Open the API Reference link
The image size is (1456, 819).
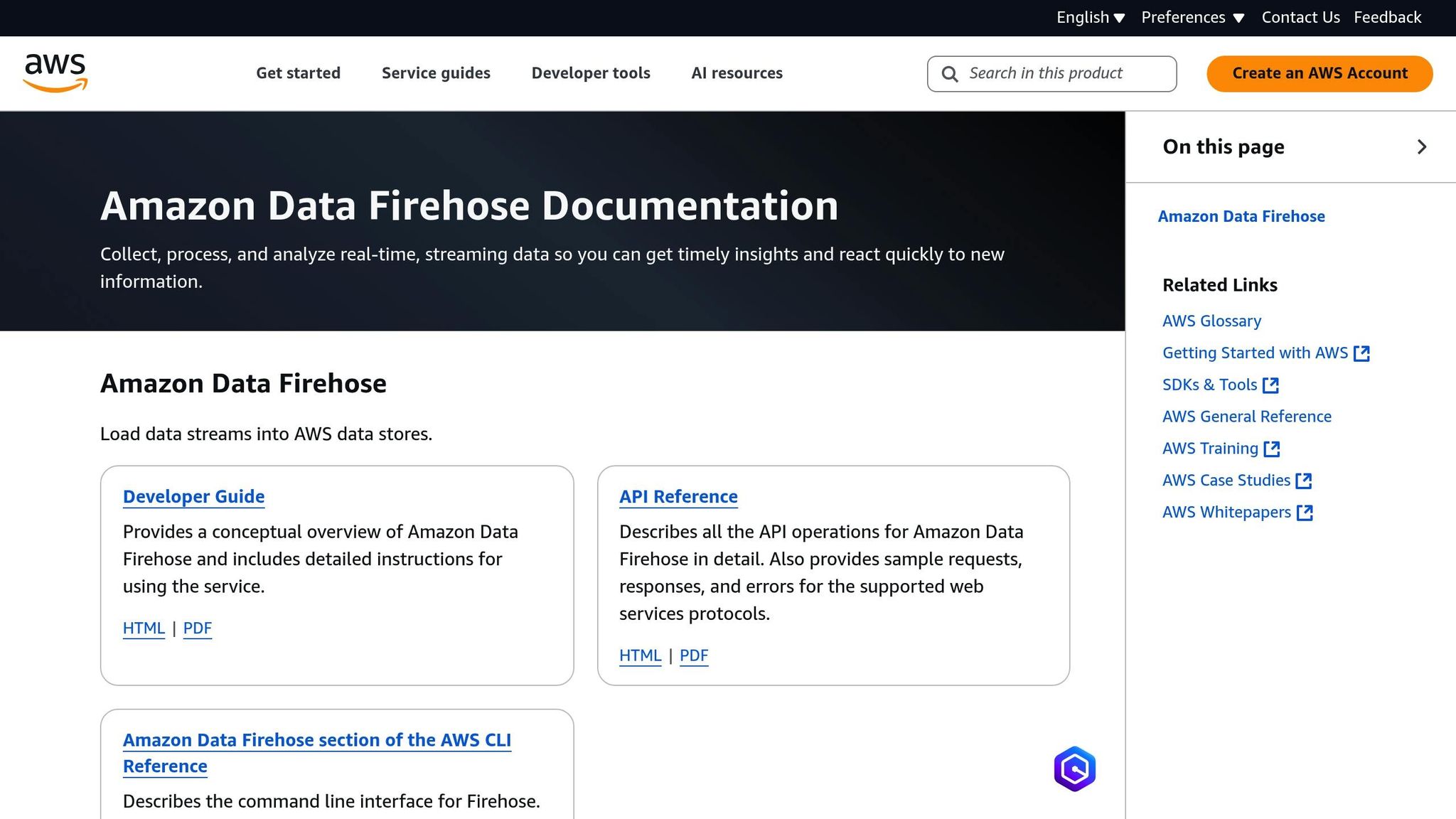point(678,497)
